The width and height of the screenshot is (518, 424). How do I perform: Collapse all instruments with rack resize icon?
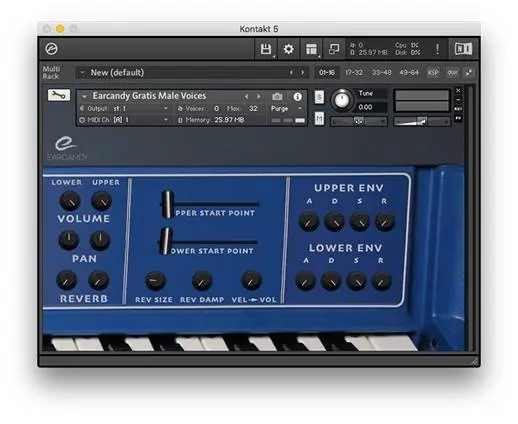click(x=469, y=72)
